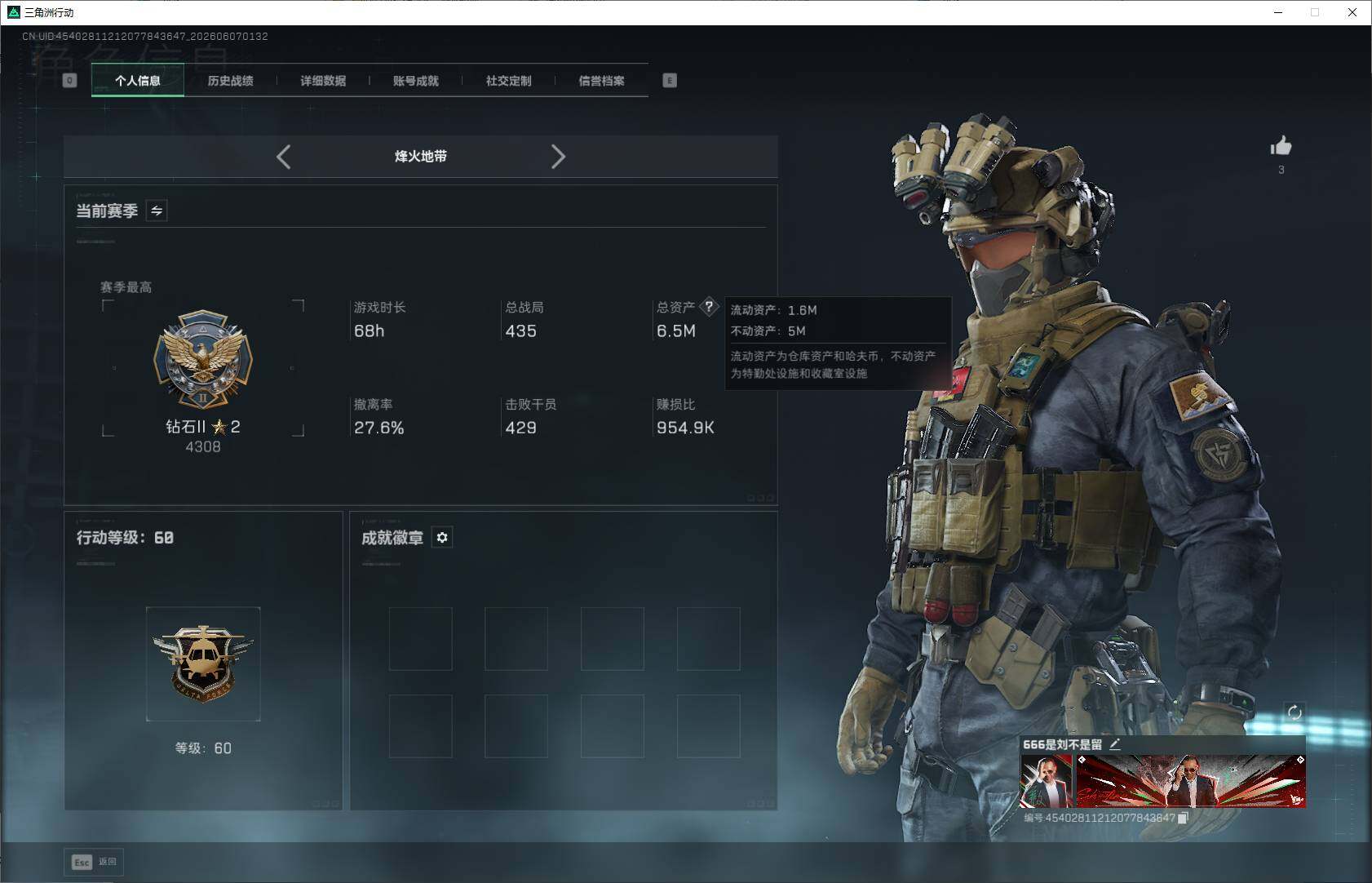This screenshot has width=1372, height=883.
Task: Minimize the 三角洲行动 window
Action: pyautogui.click(x=1278, y=12)
